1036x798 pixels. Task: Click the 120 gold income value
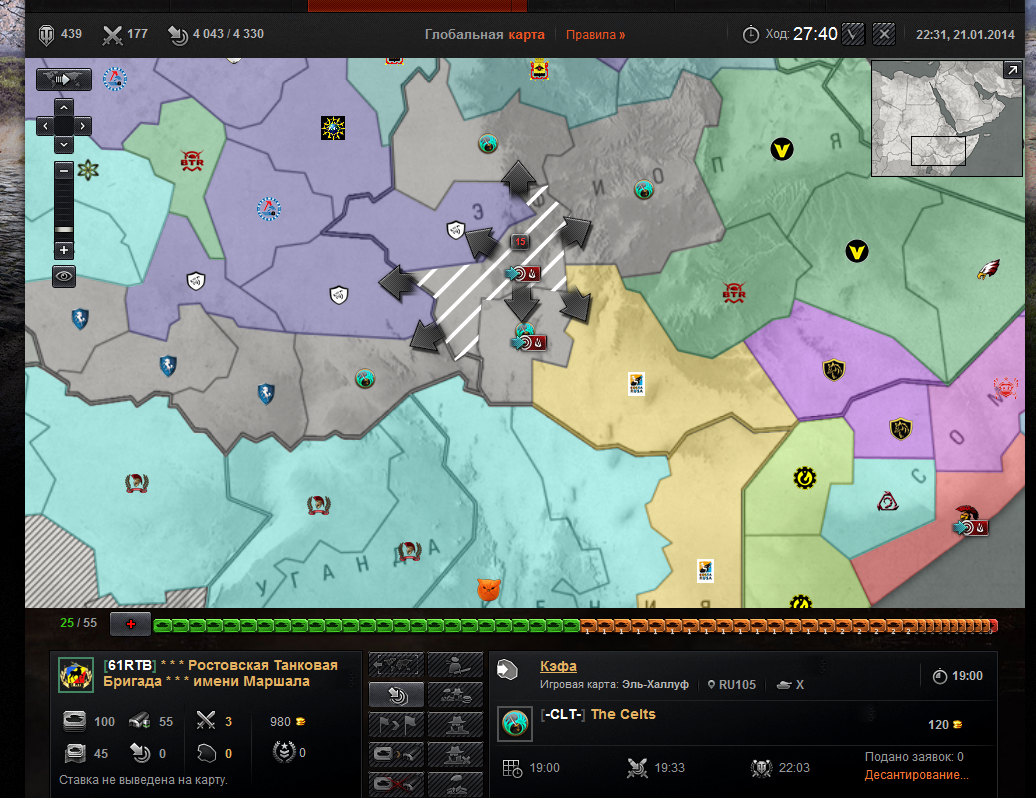coord(945,725)
